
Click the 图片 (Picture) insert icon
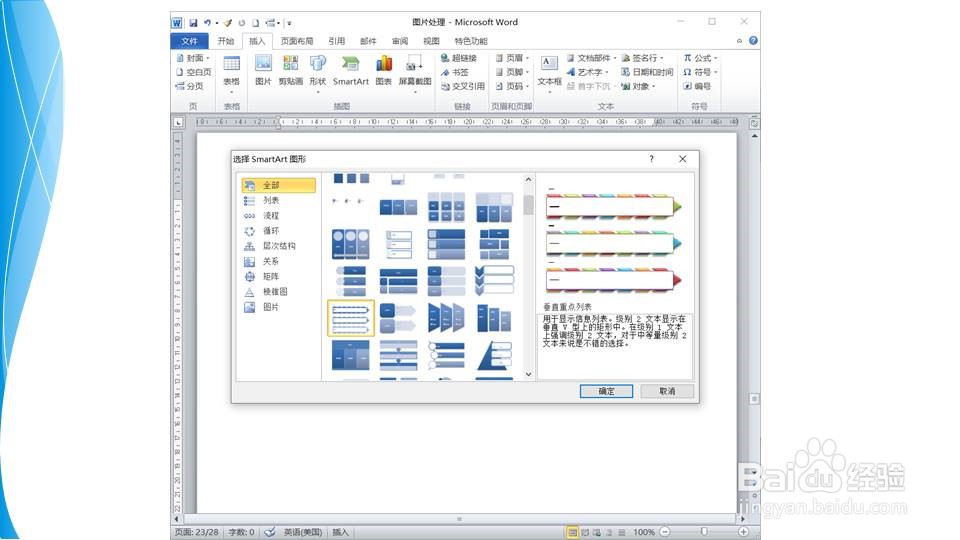coord(263,70)
